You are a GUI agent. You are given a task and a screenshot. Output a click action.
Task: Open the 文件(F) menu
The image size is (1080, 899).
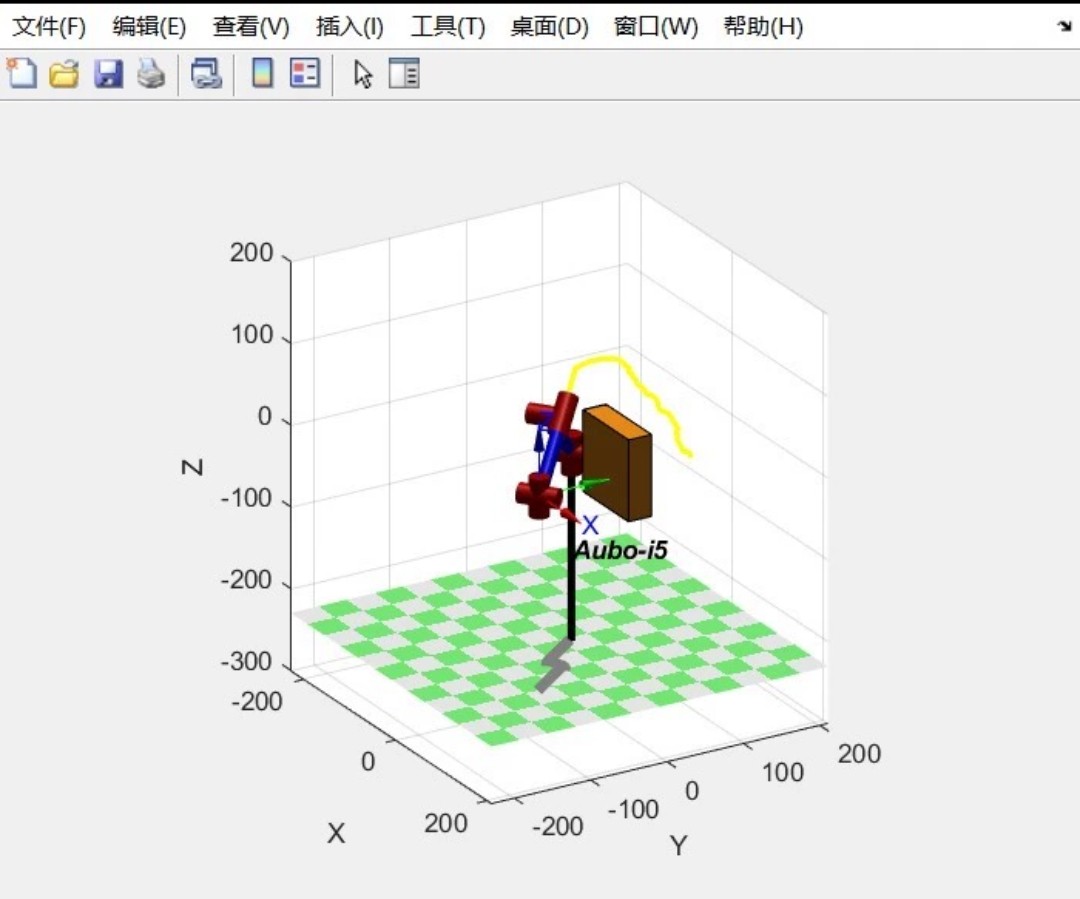[50, 27]
